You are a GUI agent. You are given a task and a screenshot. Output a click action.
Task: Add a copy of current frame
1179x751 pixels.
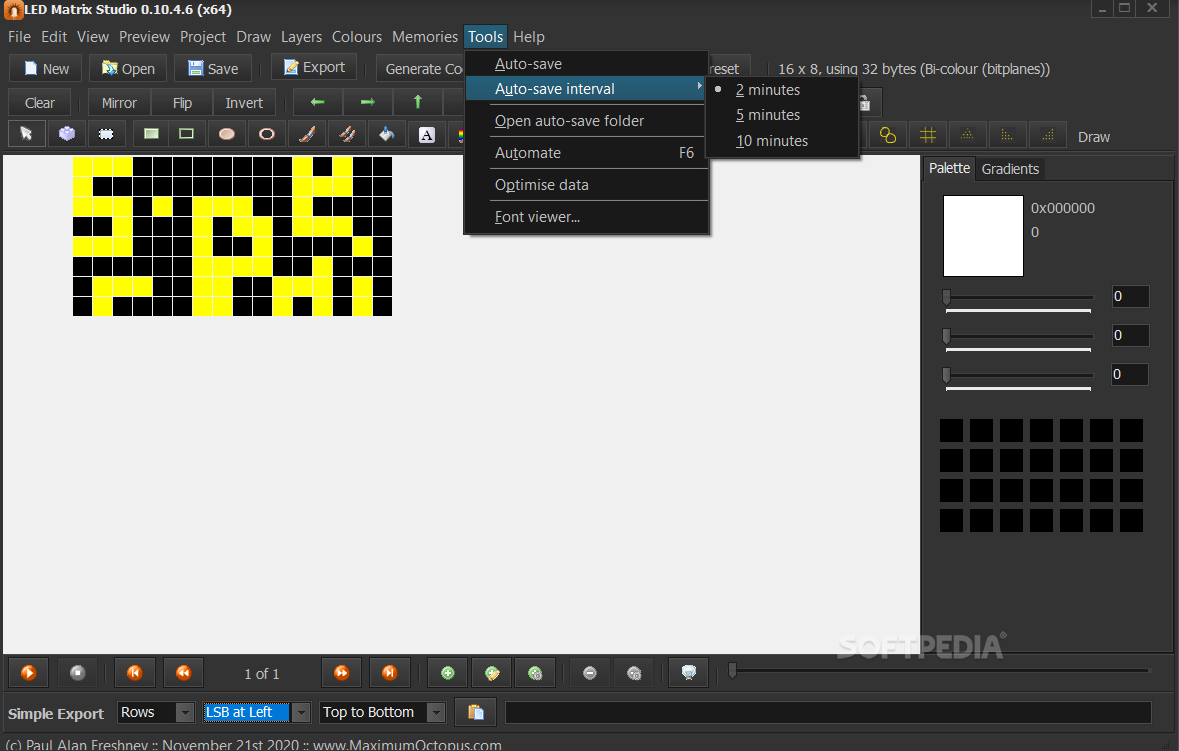click(x=492, y=673)
